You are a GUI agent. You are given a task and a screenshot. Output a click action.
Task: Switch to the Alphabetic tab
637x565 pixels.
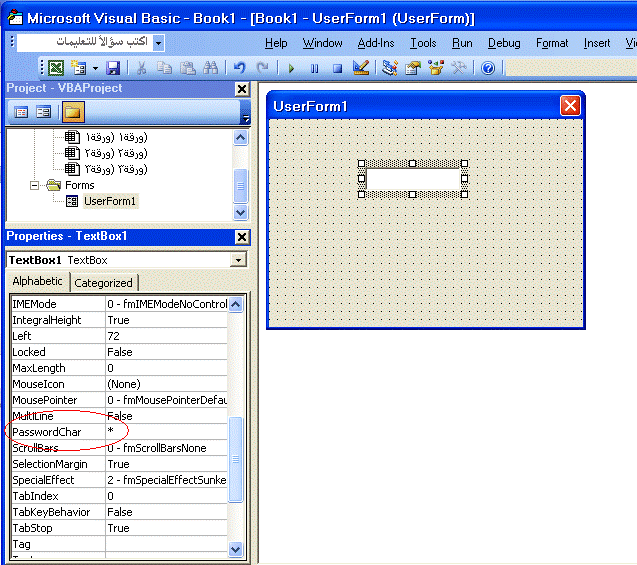[37, 281]
